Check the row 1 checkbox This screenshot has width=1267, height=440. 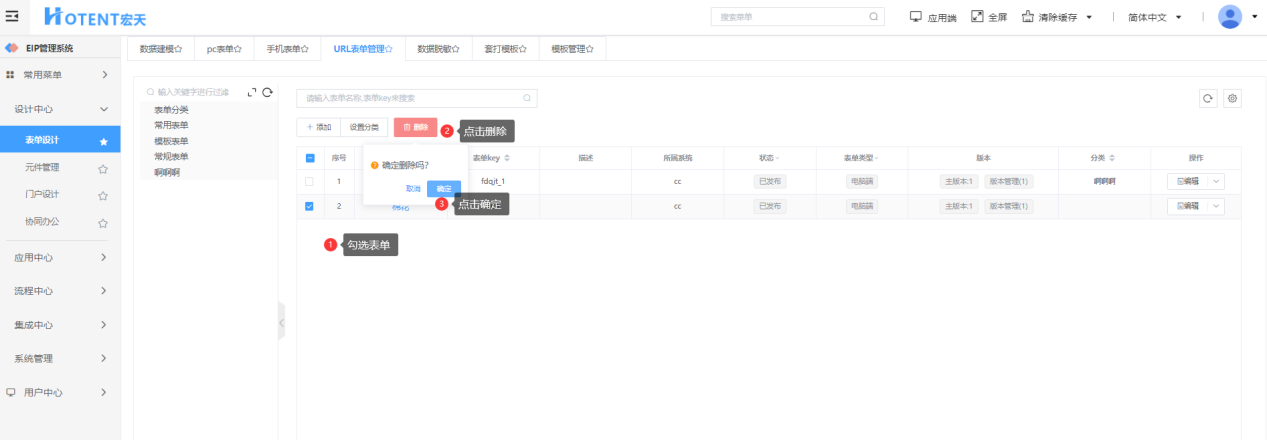[309, 181]
